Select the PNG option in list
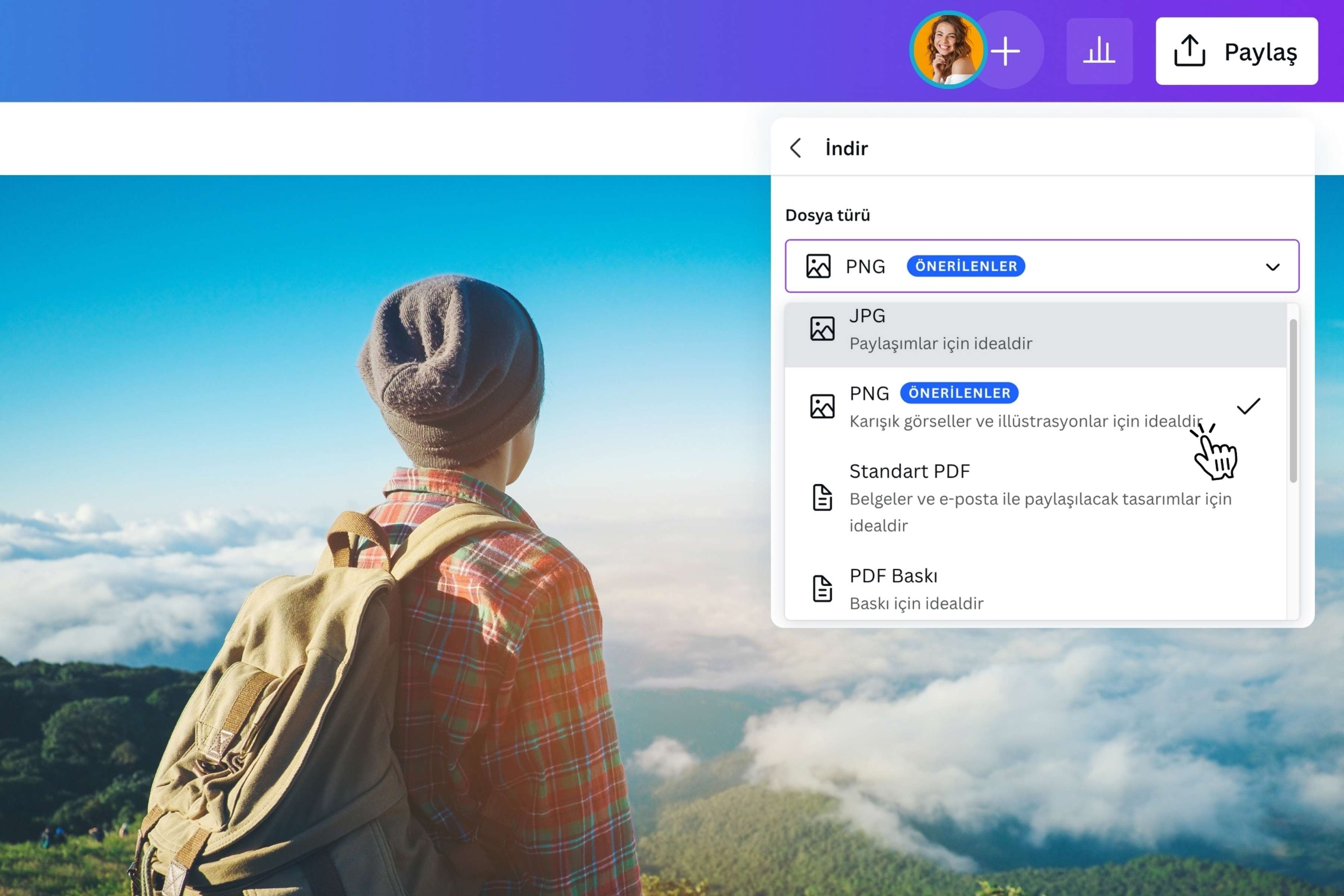Viewport: 1344px width, 896px height. pos(1035,406)
